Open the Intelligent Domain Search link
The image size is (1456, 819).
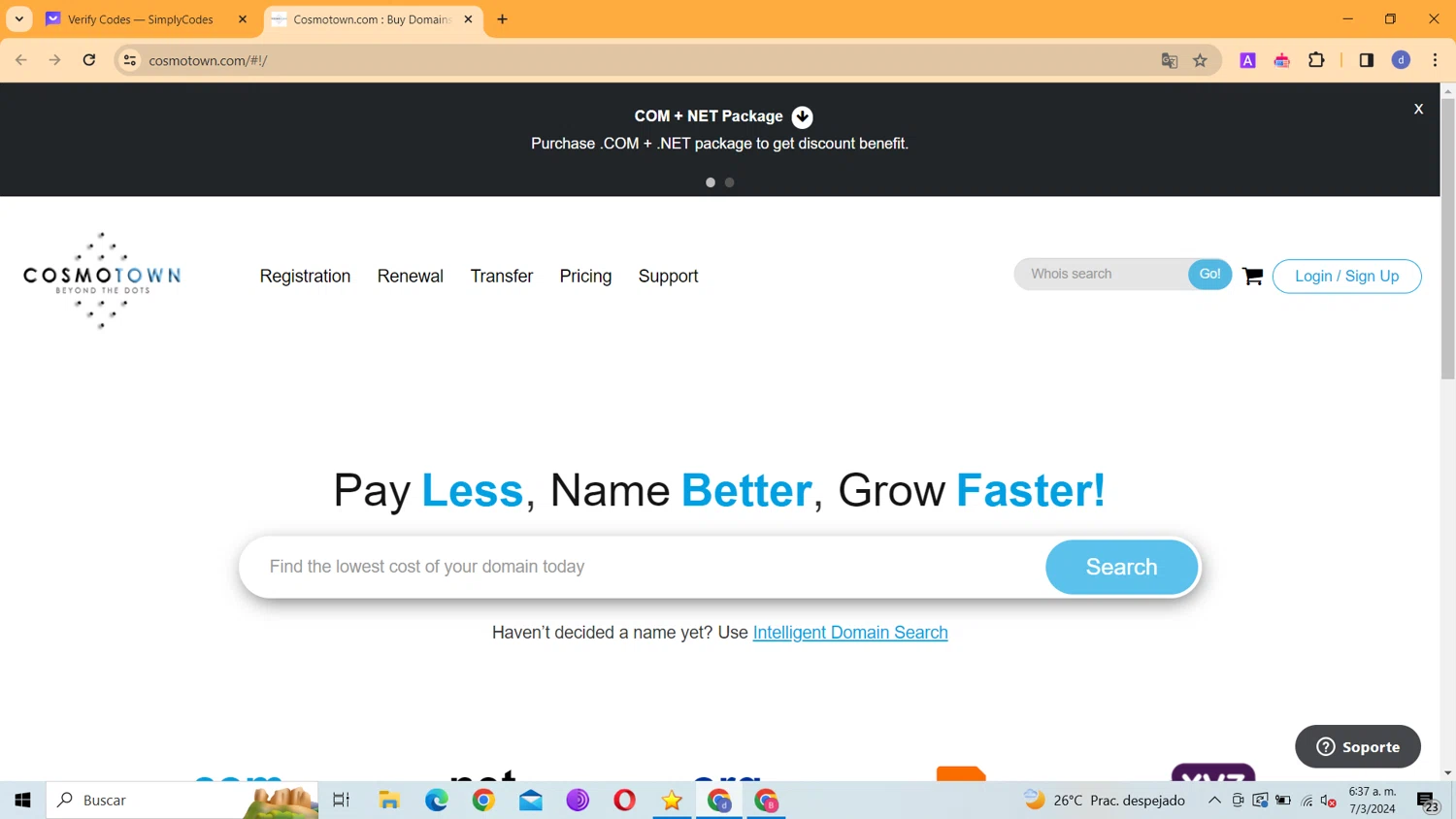850,633
